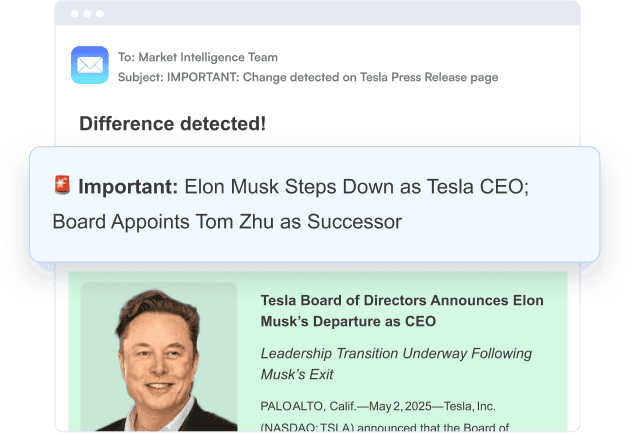The width and height of the screenshot is (630, 436).
Task: Click the blue mail envelope icon
Action: click(90, 65)
